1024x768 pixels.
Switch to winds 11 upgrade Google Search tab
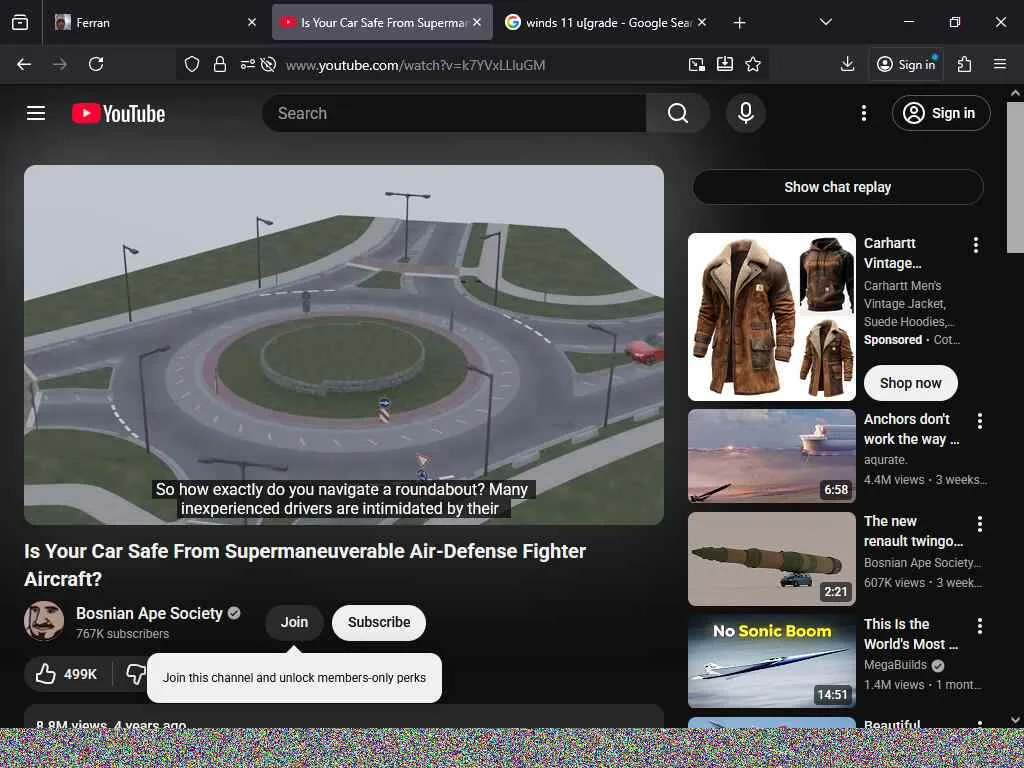click(x=606, y=23)
